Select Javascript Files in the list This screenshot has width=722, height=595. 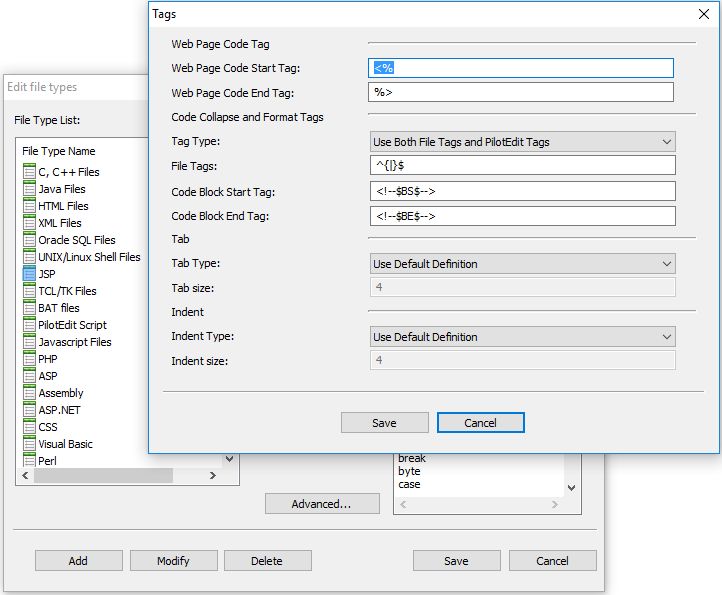point(75,342)
